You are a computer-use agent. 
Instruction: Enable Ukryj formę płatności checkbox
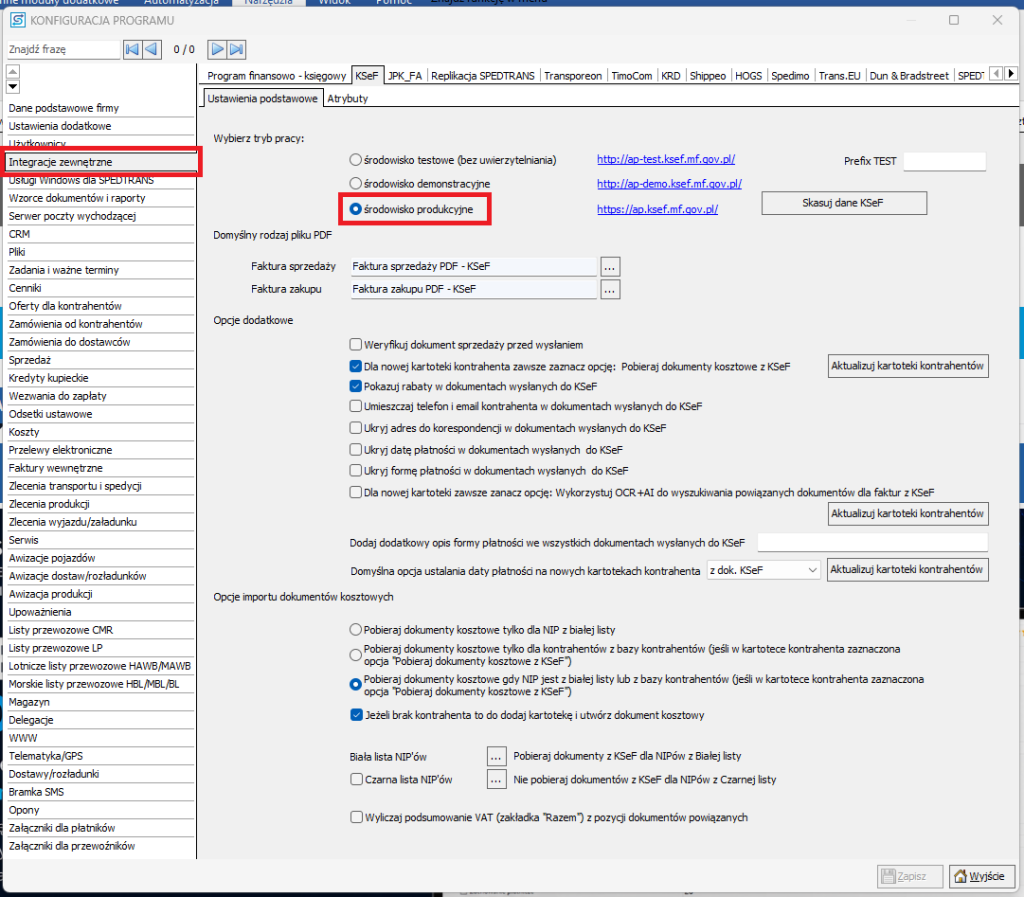(x=356, y=470)
